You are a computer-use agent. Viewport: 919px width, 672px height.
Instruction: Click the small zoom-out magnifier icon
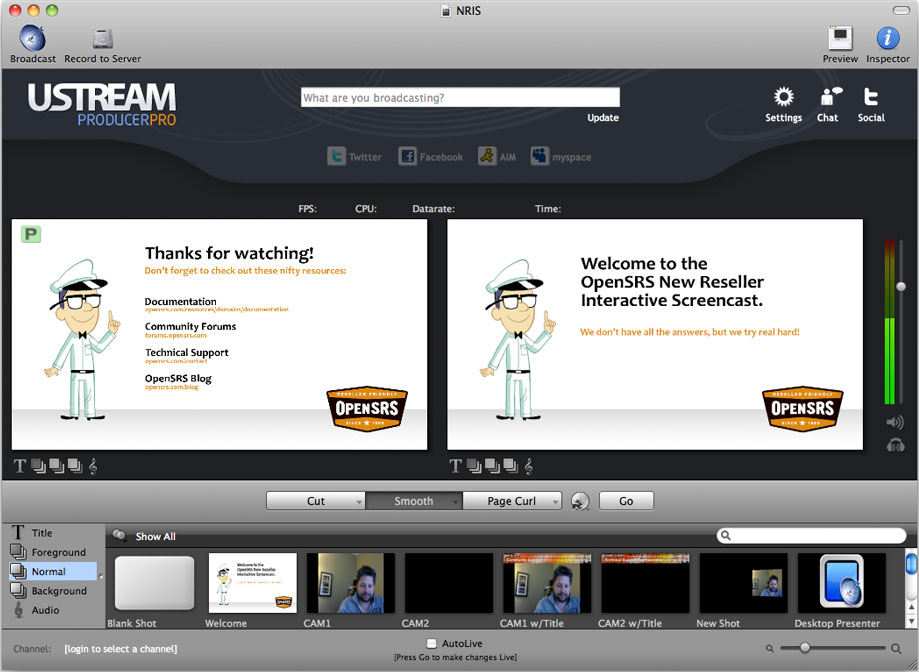coord(770,649)
